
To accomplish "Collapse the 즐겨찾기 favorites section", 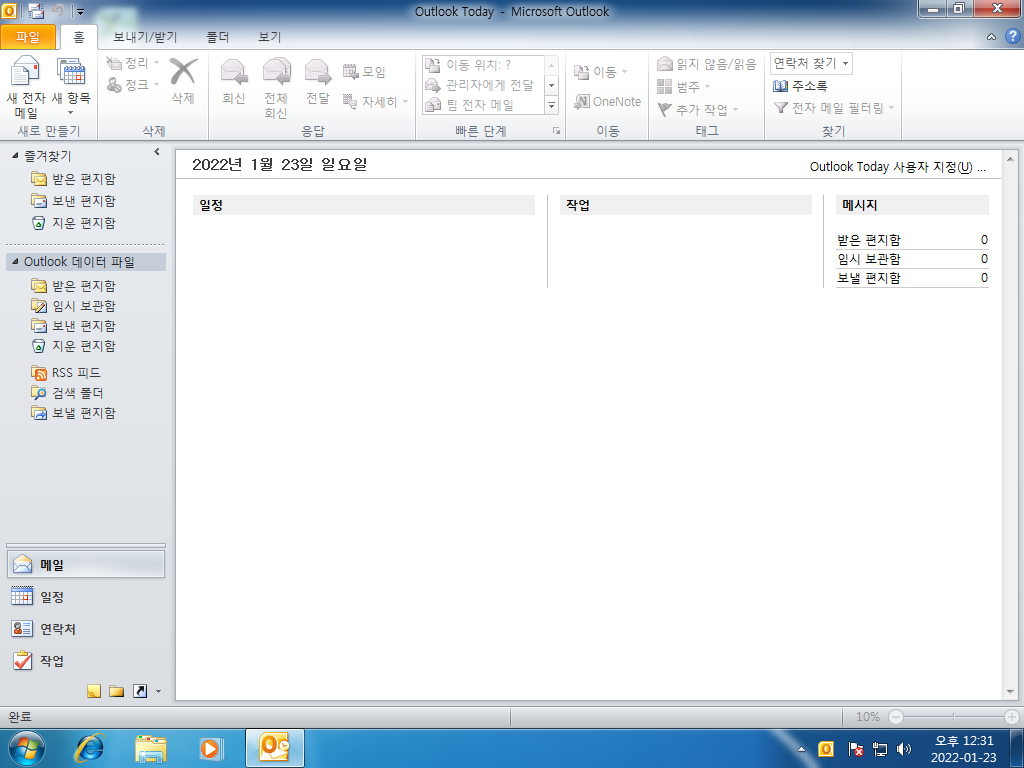I will click(15, 155).
